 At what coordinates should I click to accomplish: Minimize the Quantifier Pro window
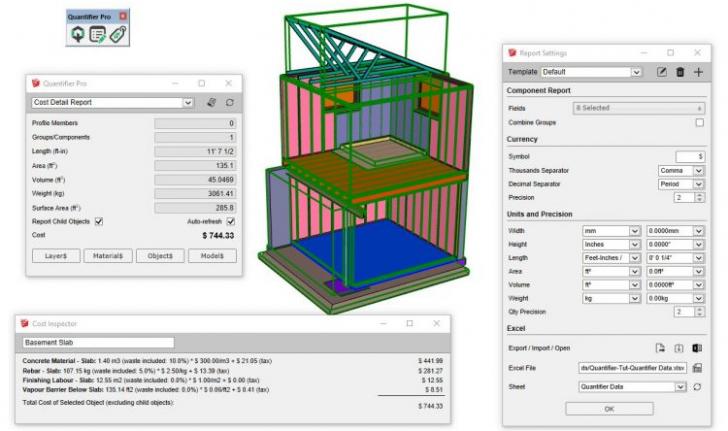click(175, 83)
